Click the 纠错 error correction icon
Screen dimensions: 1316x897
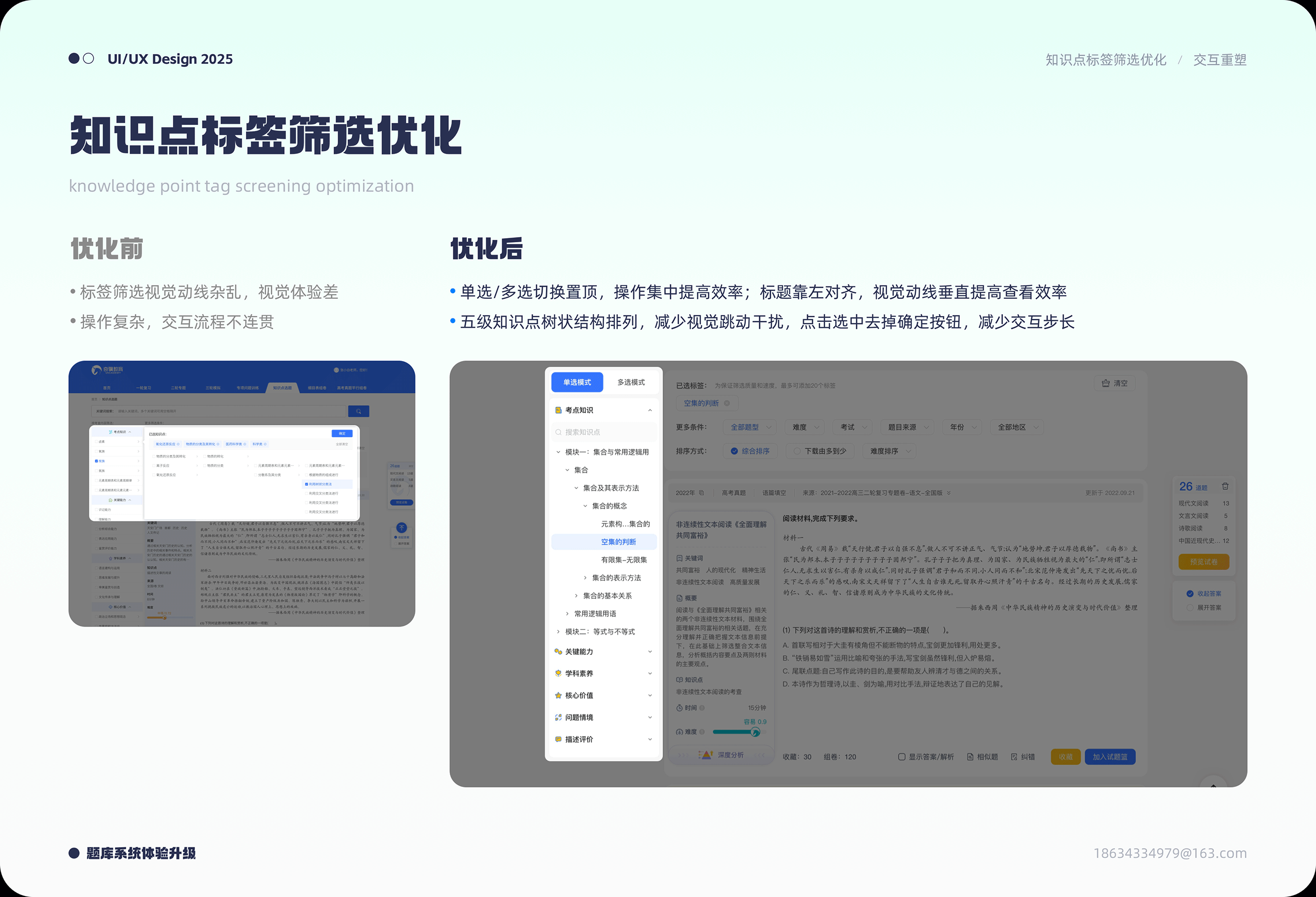[1014, 757]
